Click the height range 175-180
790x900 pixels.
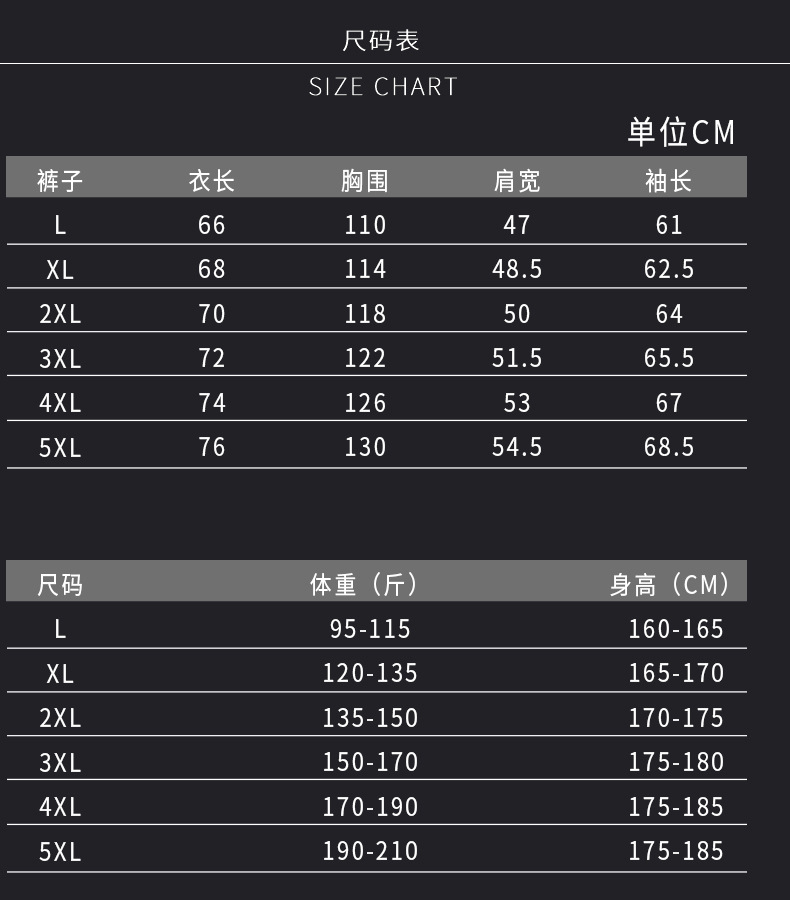(676, 762)
